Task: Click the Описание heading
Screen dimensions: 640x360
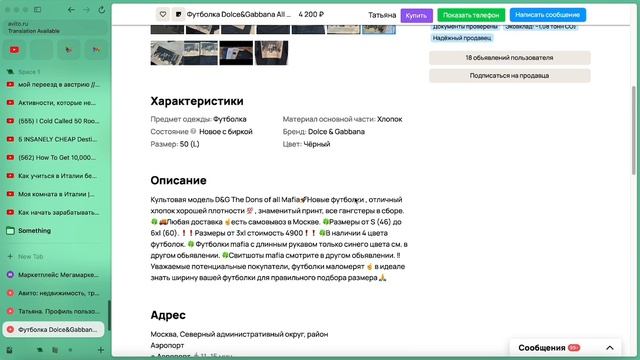Action: (178, 180)
